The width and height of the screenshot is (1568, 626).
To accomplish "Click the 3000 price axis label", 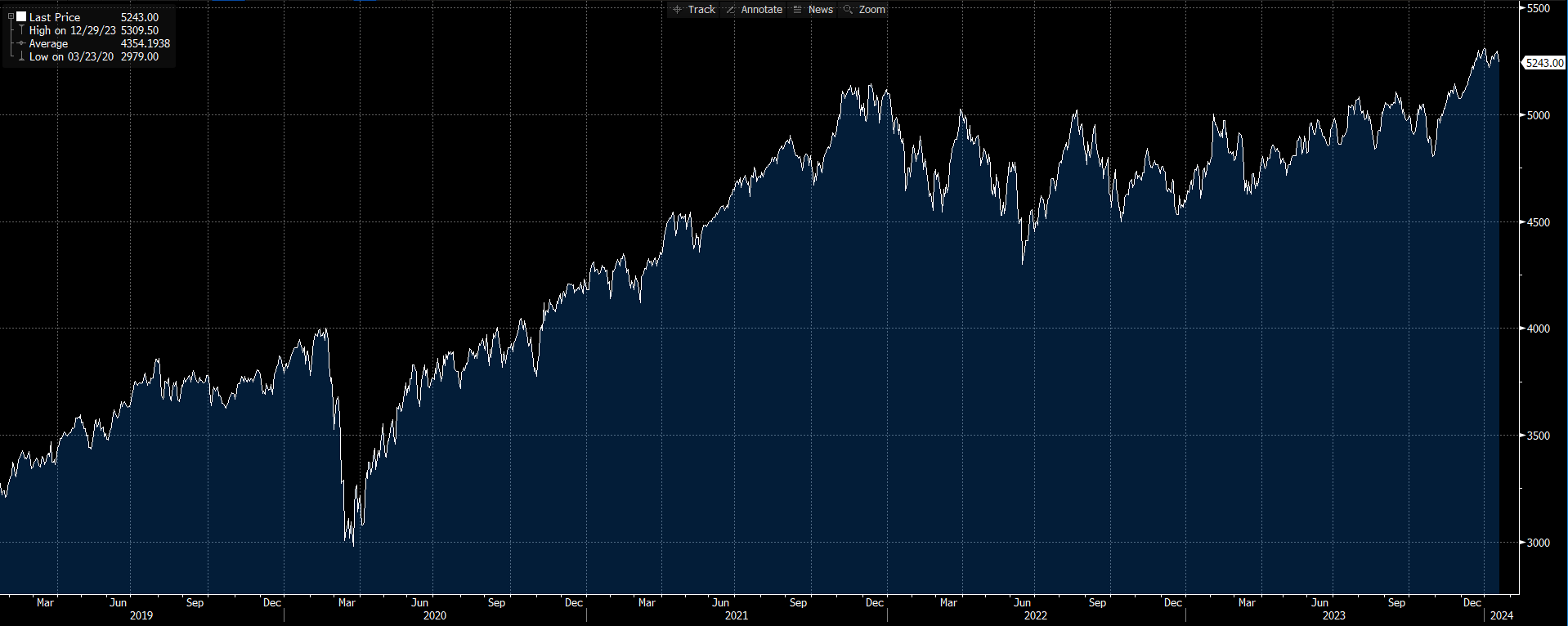I will pos(1539,543).
